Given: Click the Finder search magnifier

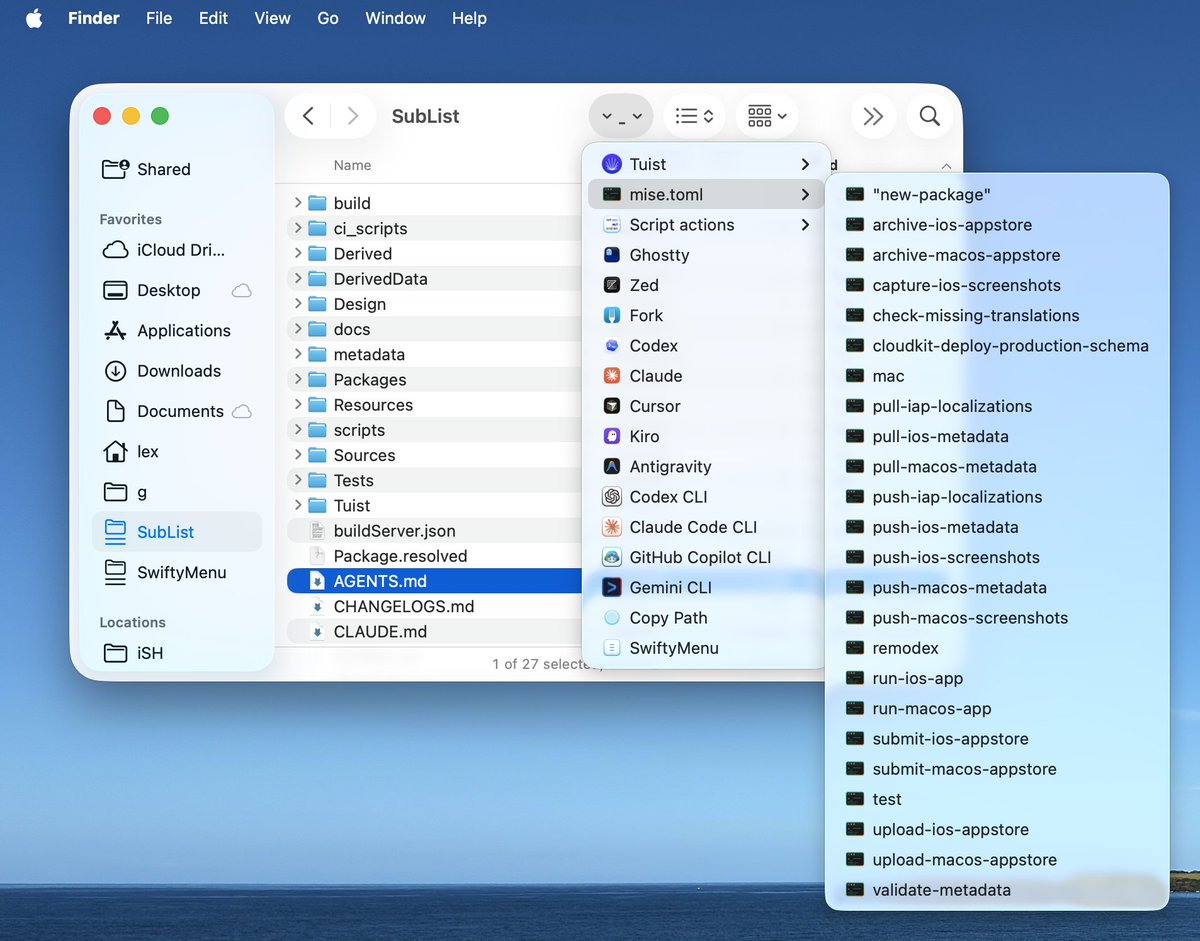Looking at the screenshot, I should click(929, 116).
